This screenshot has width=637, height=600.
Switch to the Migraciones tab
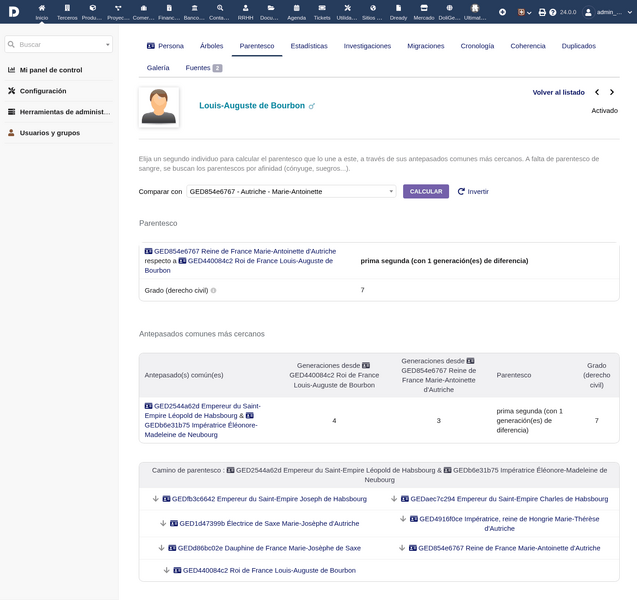pos(426,46)
